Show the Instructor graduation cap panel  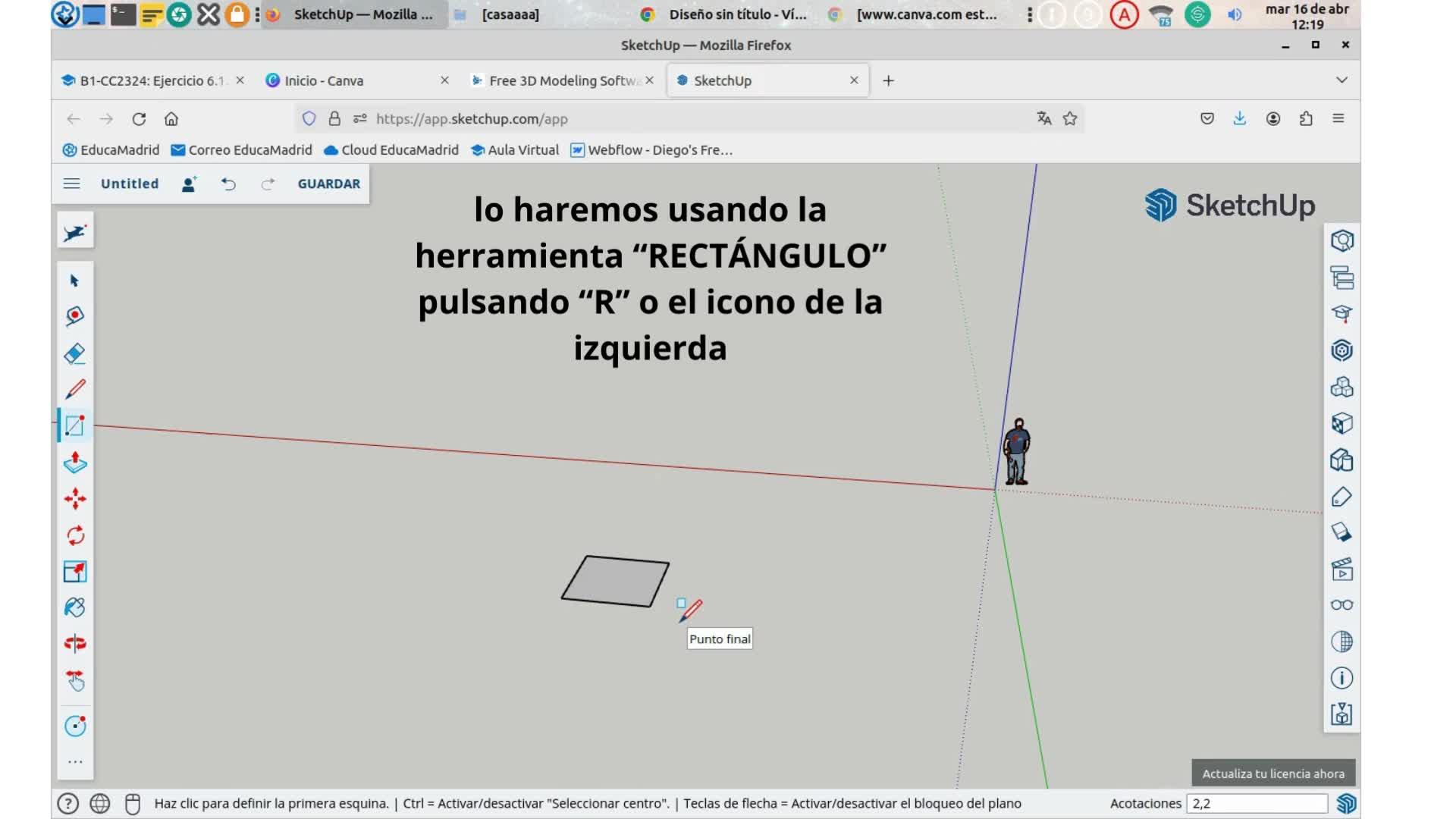coord(1341,313)
